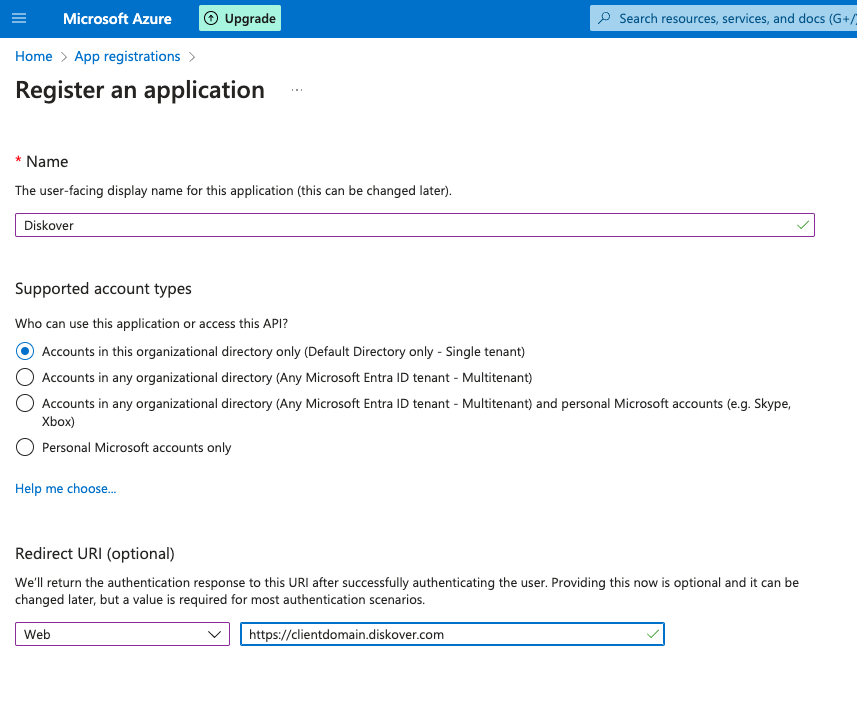The height and width of the screenshot is (702, 857).
Task: Go to Home breadcrumb
Action: (34, 56)
